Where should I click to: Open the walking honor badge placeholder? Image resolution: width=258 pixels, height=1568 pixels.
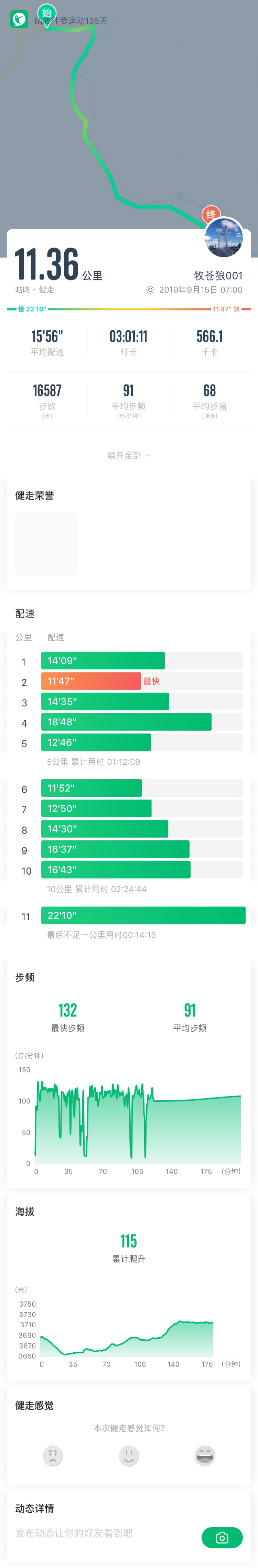click(46, 543)
